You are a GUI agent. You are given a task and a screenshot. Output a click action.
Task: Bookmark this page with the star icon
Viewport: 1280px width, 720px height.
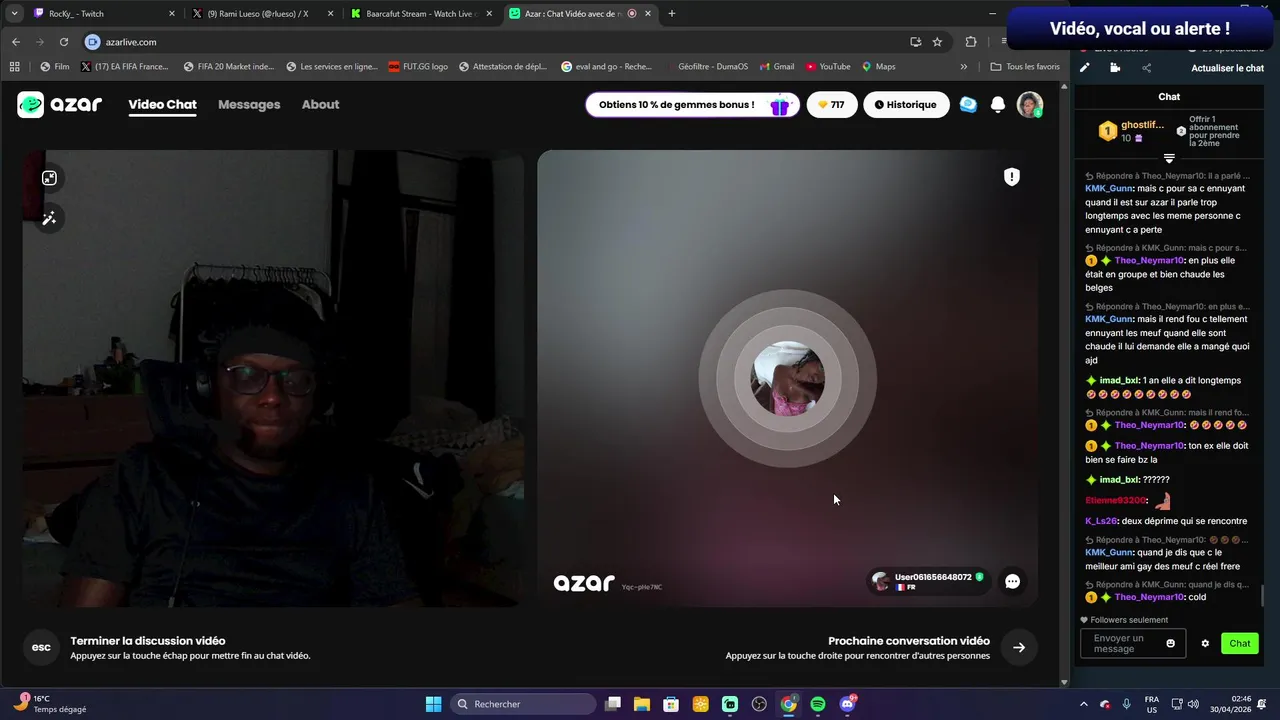[937, 42]
